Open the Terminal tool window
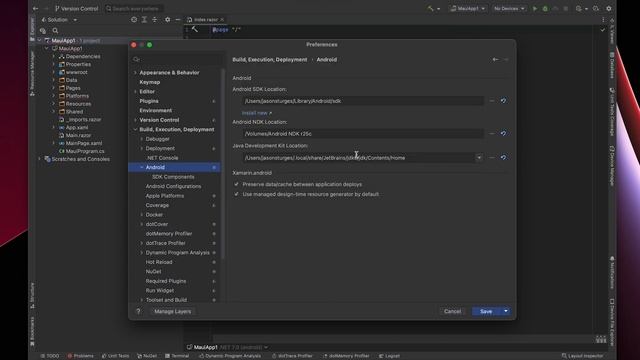Image resolution: width=640 pixels, height=360 pixels. (x=177, y=356)
